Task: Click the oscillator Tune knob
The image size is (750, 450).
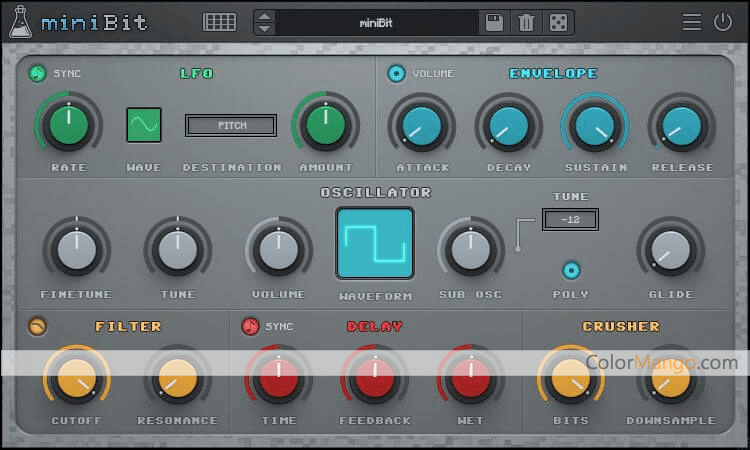Action: pyautogui.click(x=178, y=250)
